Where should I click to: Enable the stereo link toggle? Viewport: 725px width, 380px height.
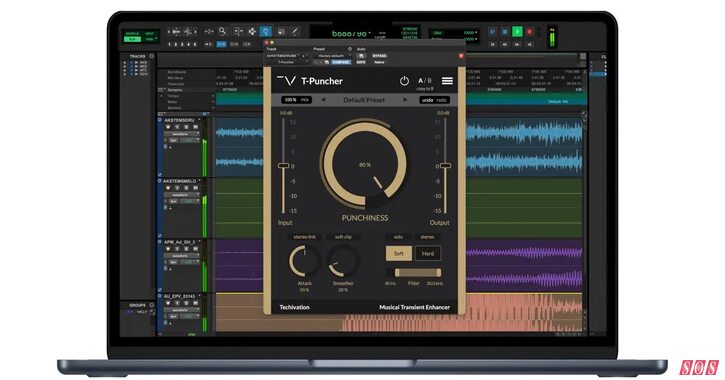pyautogui.click(x=305, y=237)
